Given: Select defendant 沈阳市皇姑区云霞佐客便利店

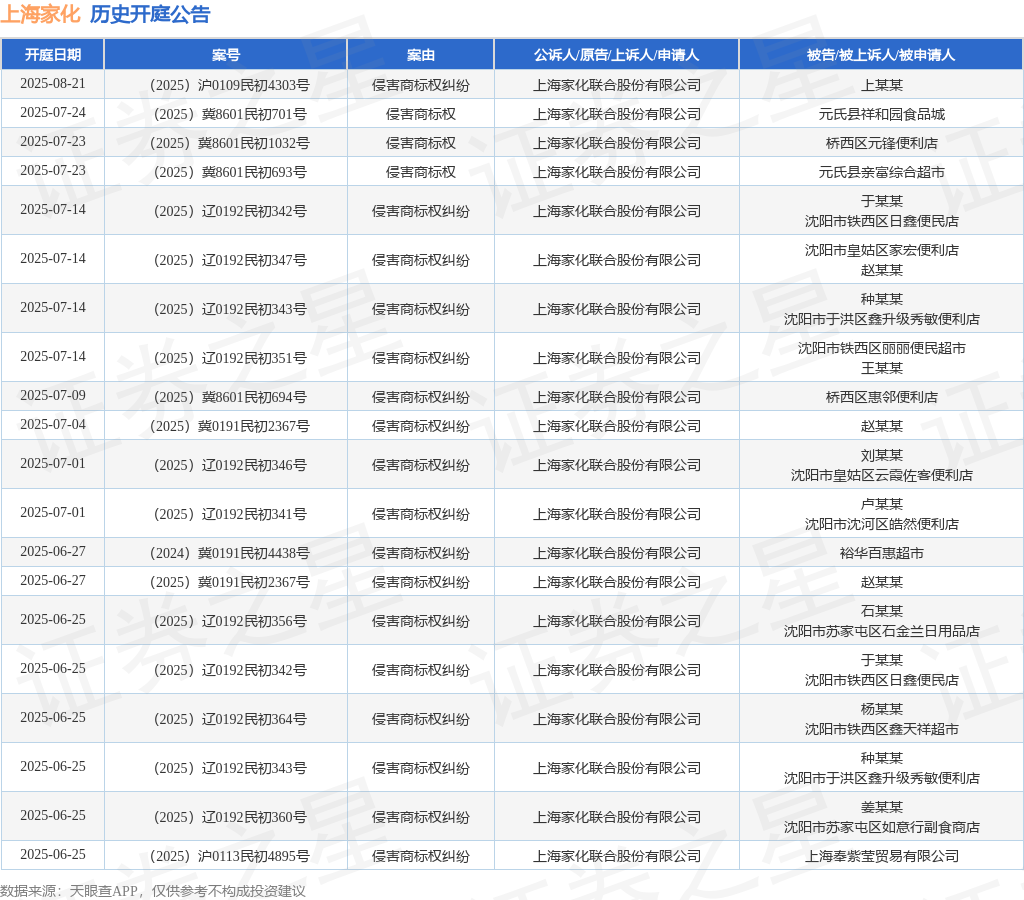Looking at the screenshot, I should (x=882, y=475).
